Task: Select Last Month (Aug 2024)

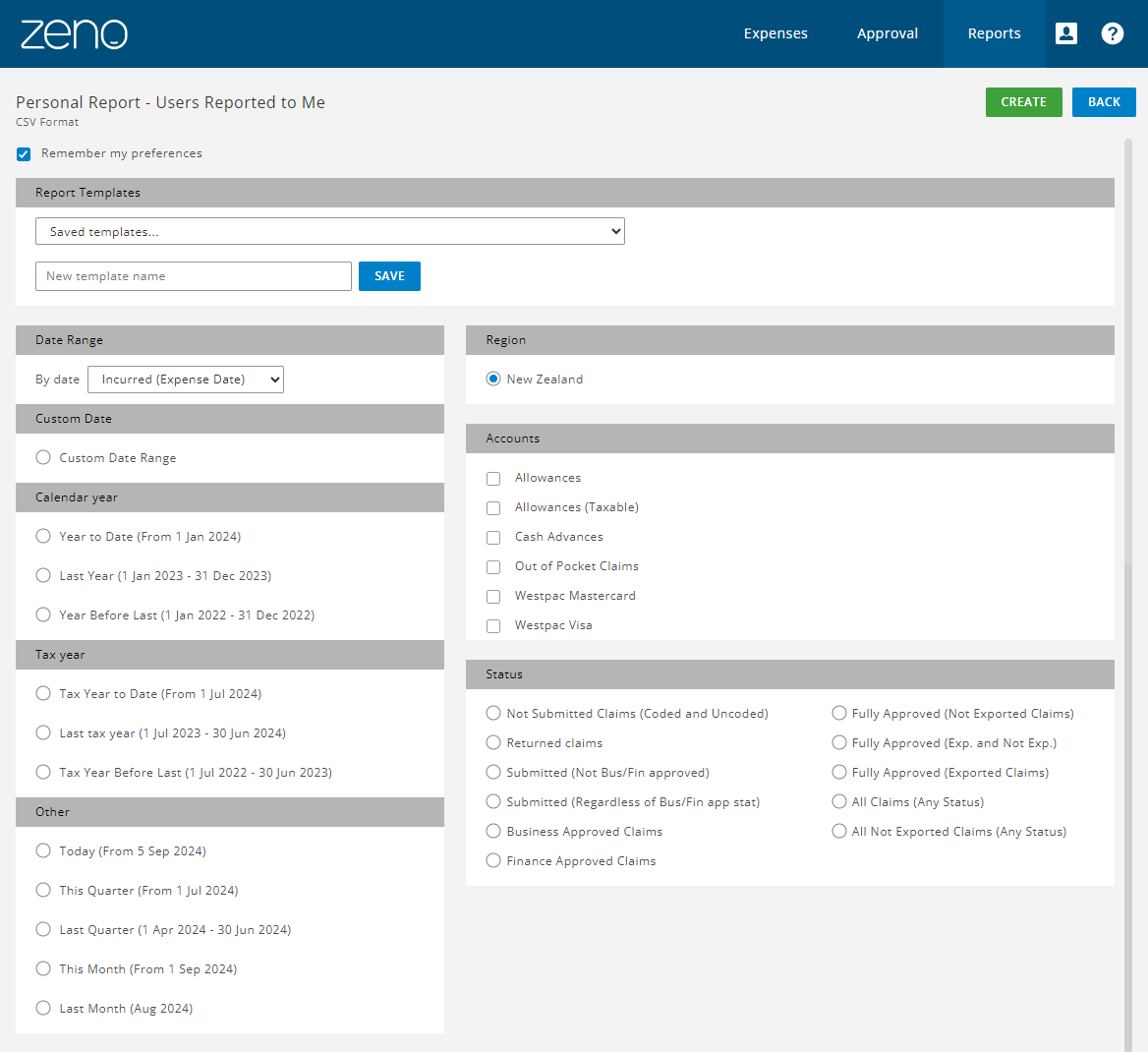Action: point(43,1008)
